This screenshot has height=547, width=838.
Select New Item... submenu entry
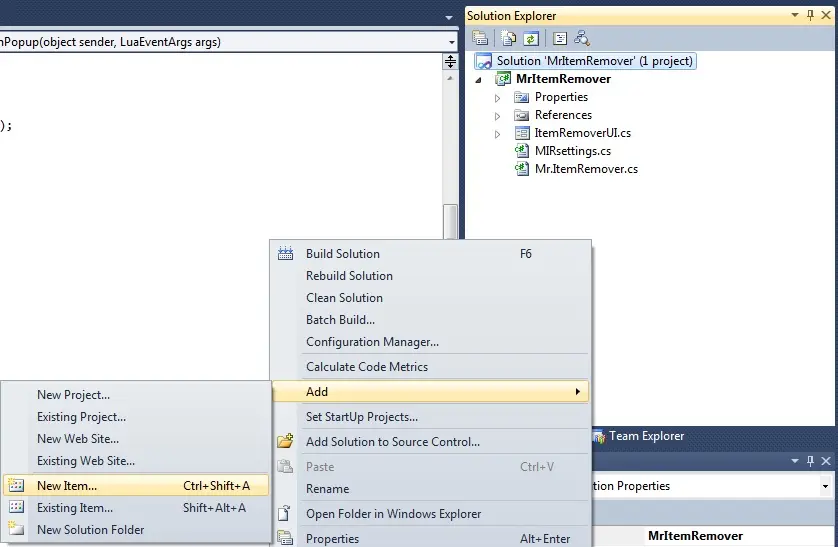click(x=136, y=486)
